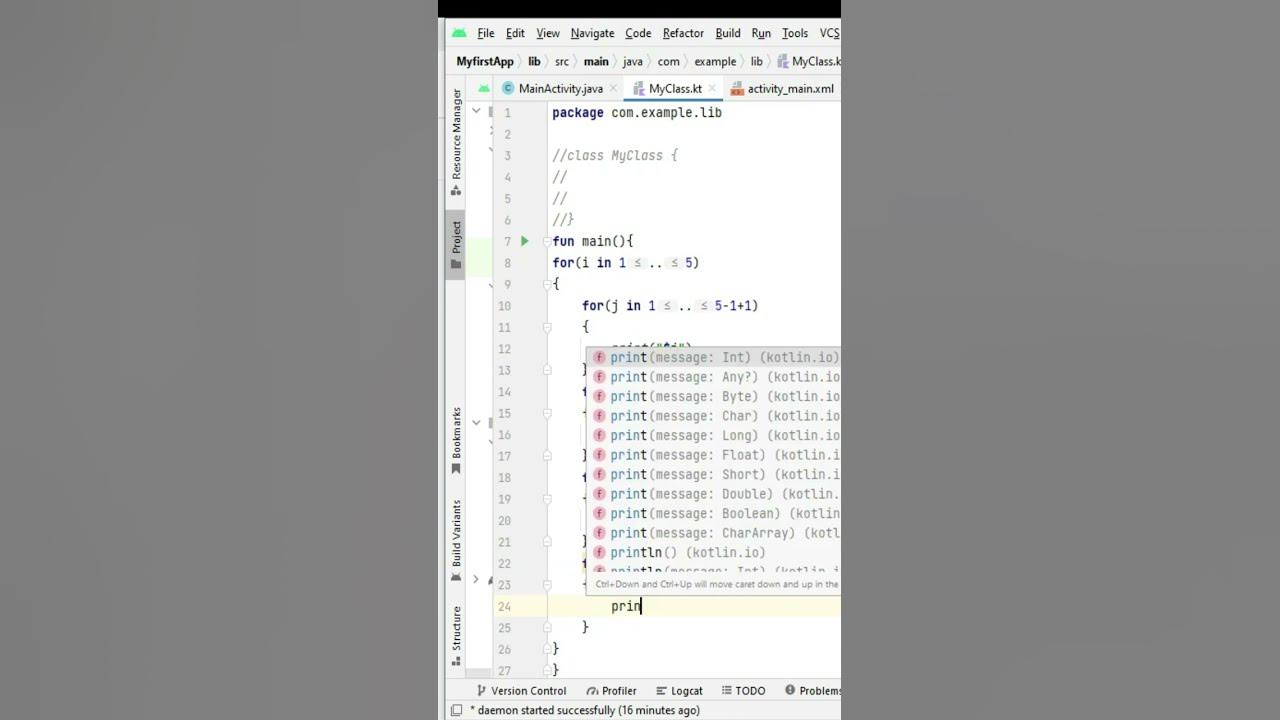Click 'java' in the navigation breadcrumb

coord(633,61)
